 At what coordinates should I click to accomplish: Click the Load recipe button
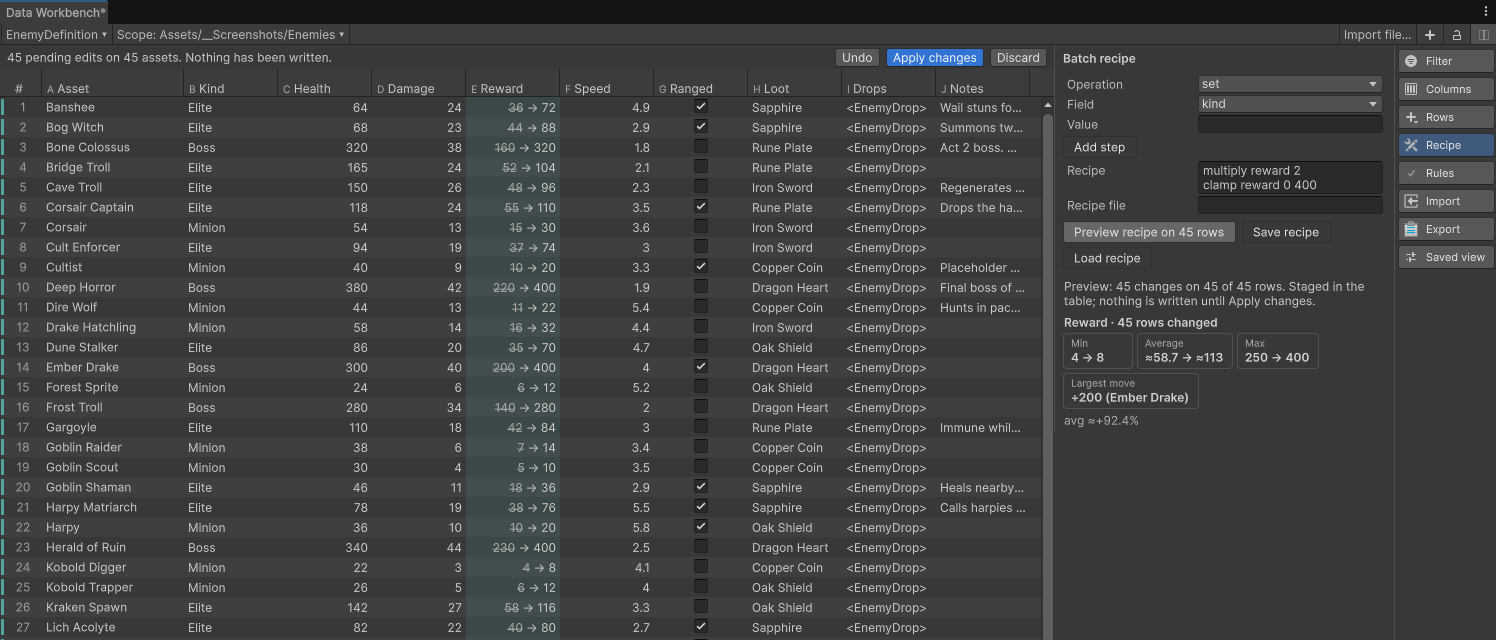(x=1107, y=258)
